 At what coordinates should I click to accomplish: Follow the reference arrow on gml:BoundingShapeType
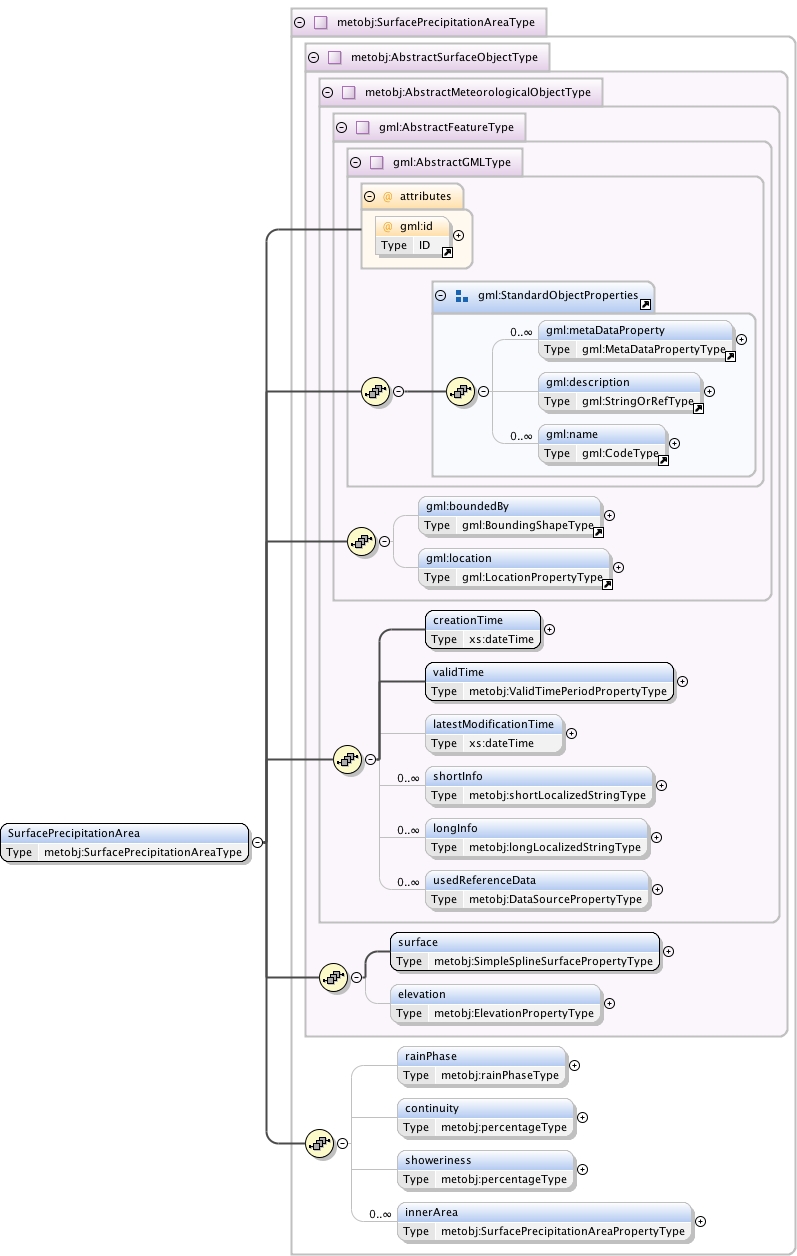pos(599,532)
